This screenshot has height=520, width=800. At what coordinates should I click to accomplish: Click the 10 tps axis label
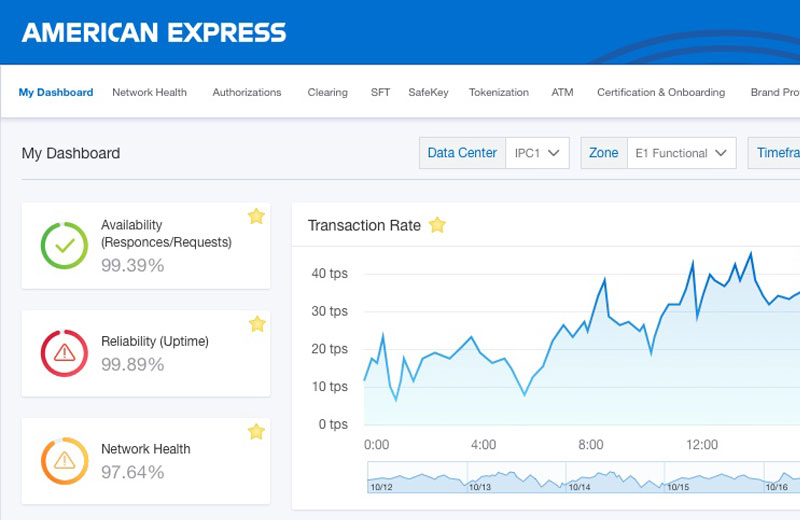[x=330, y=387]
